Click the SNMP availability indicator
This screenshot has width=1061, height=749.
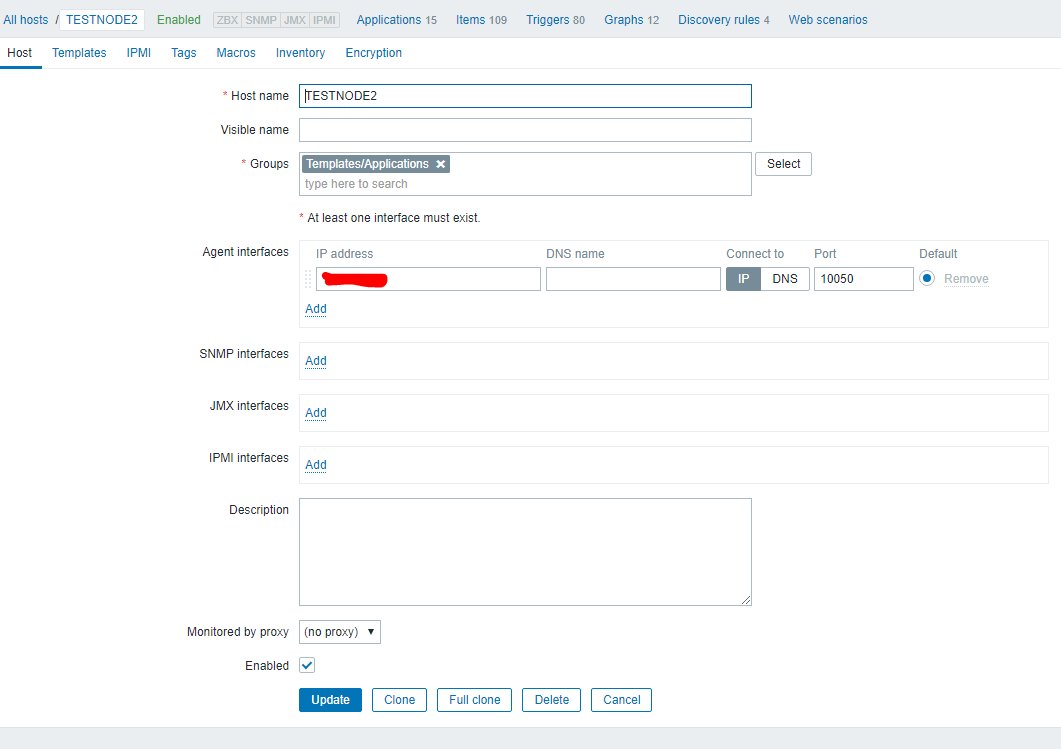260,20
